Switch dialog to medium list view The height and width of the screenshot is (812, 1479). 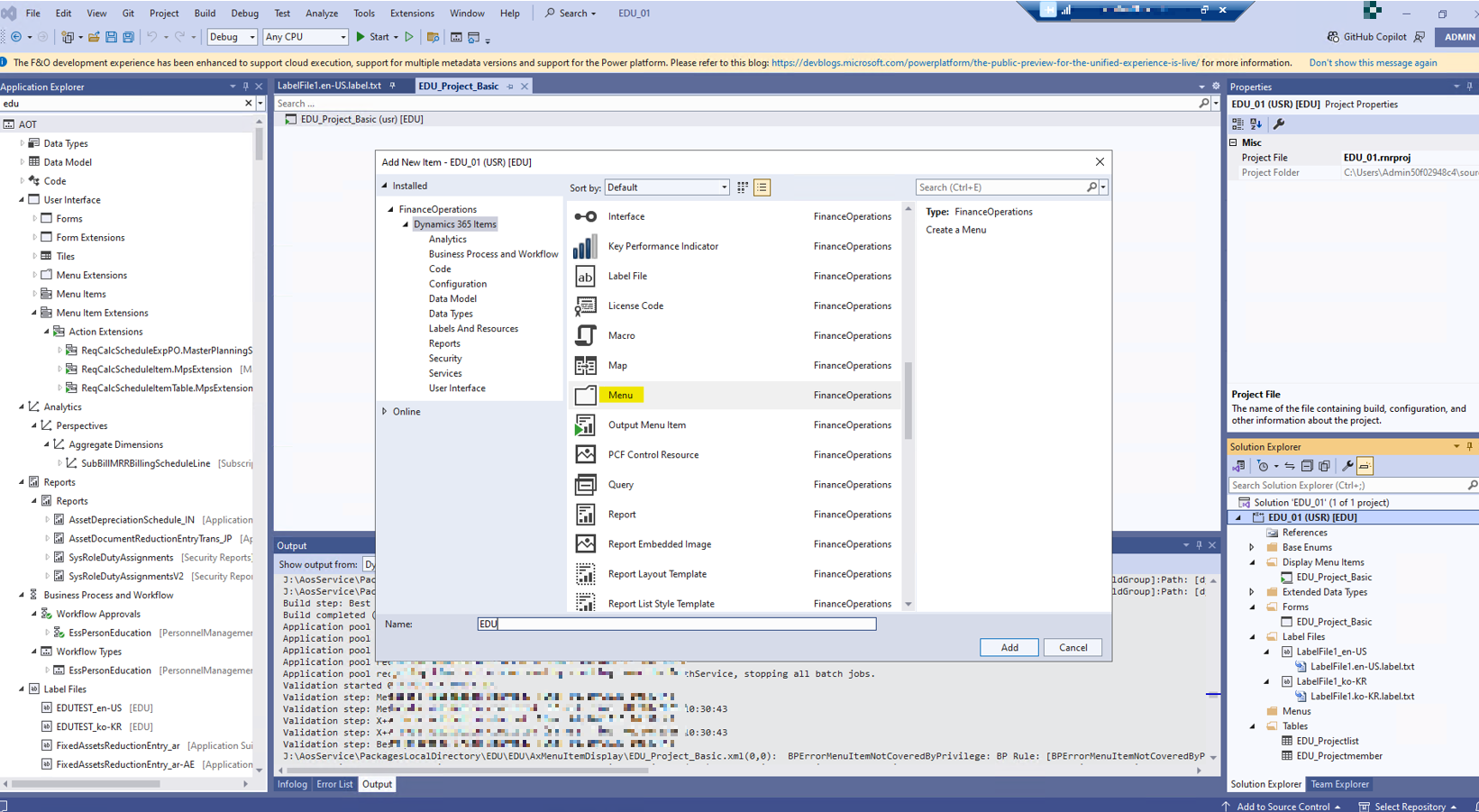[x=762, y=187]
